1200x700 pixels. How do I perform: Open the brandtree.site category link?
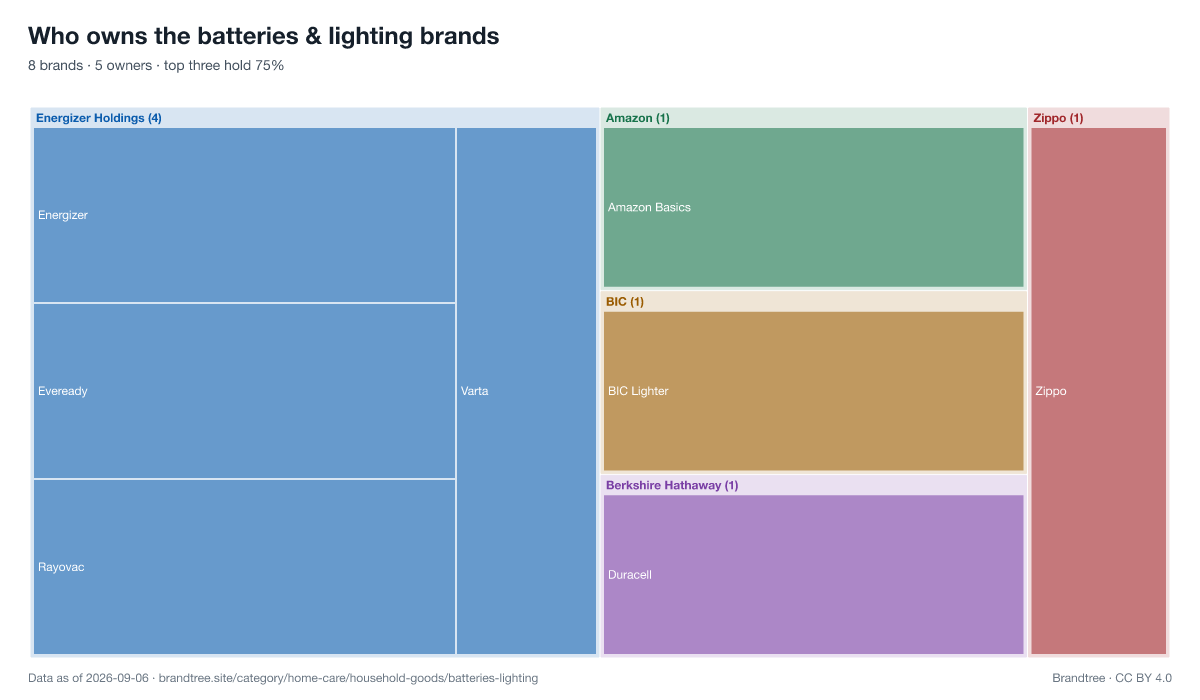click(x=349, y=678)
